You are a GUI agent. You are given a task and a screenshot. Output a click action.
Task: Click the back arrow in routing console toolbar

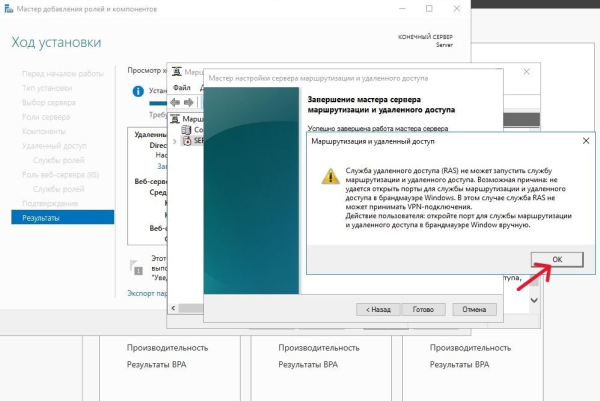tap(175, 102)
